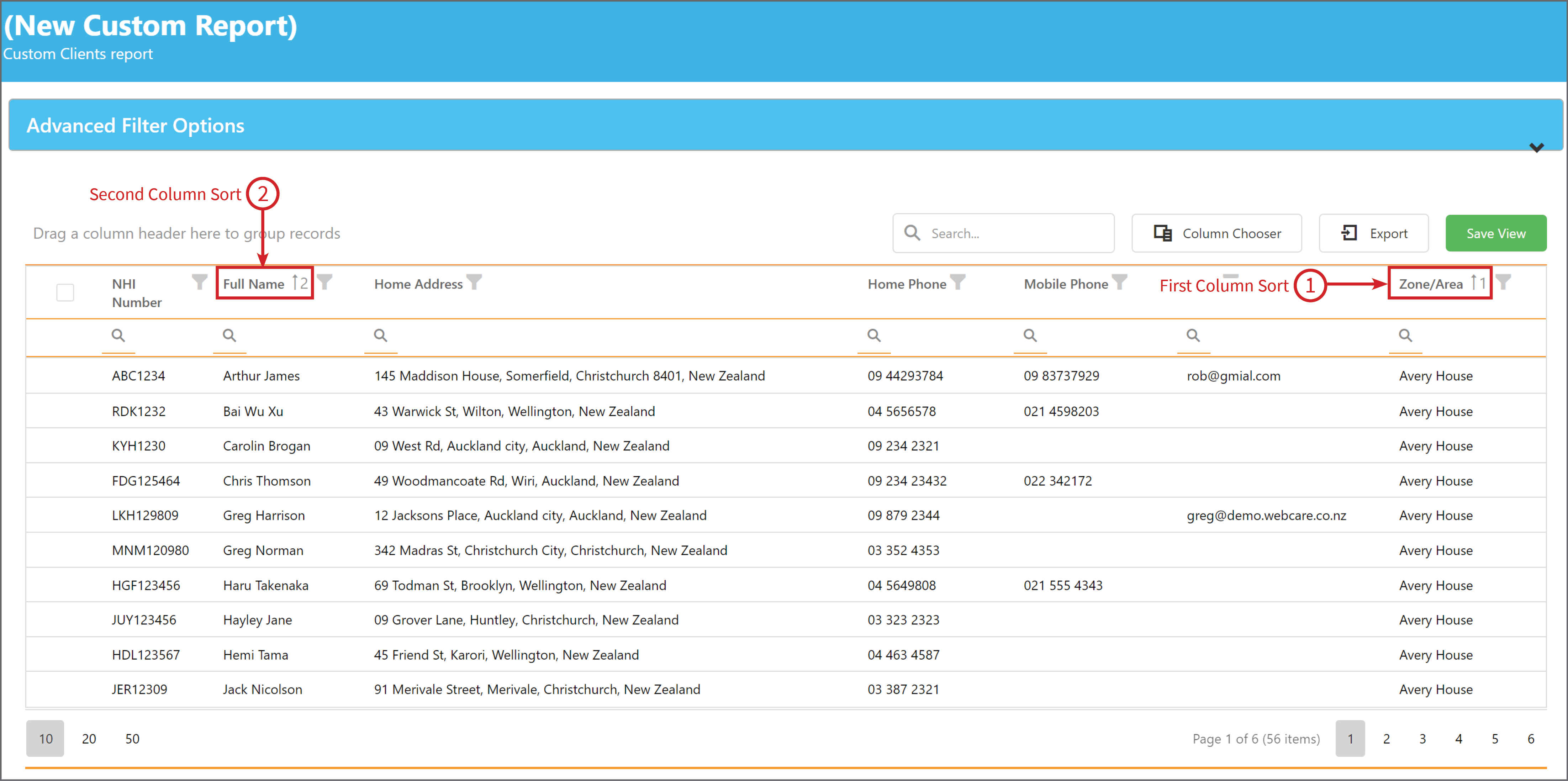The image size is (1568, 781).
Task: Open the NHI Number column filter icon
Action: (x=199, y=282)
